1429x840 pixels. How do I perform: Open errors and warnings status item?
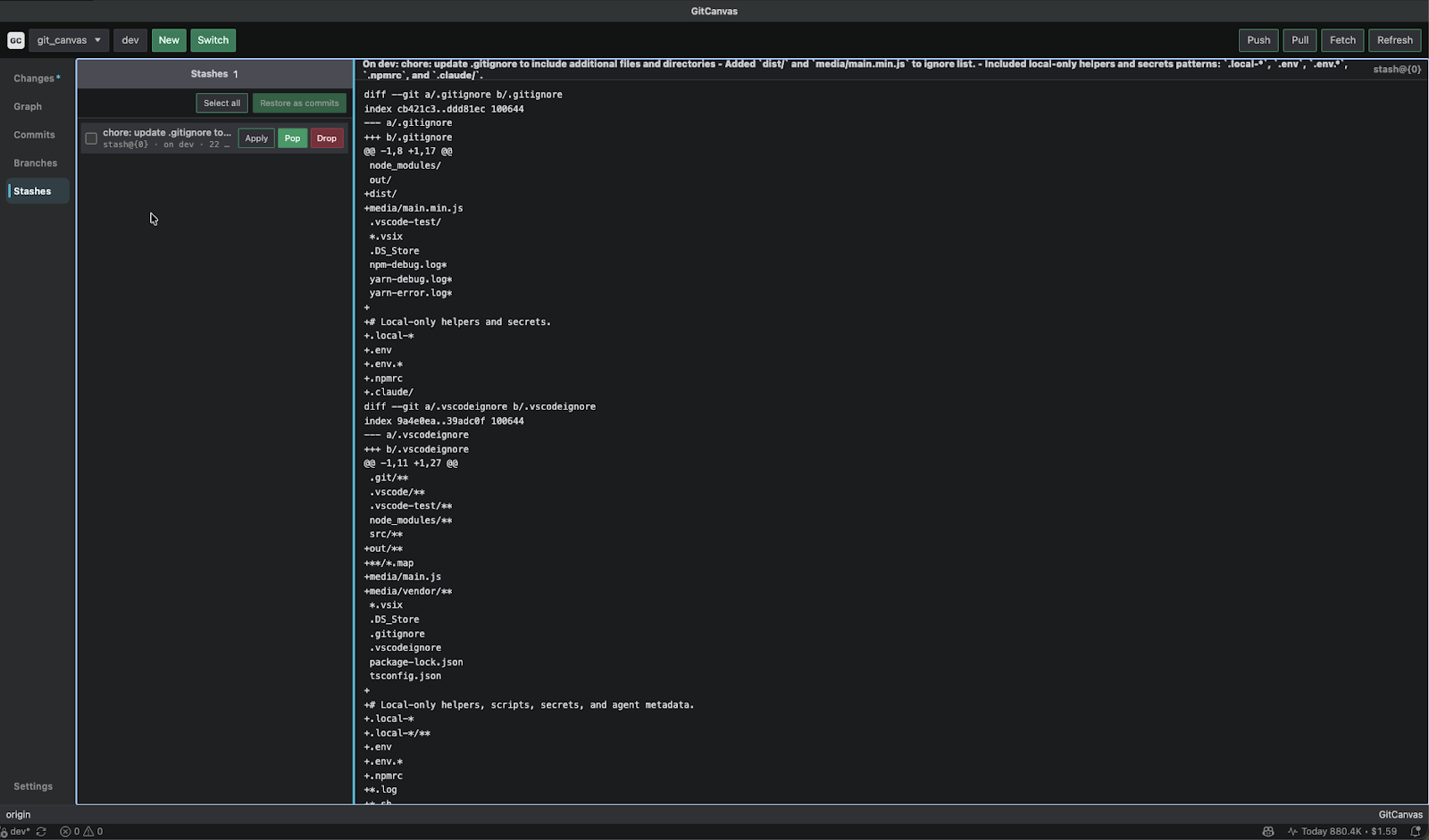pos(81,832)
